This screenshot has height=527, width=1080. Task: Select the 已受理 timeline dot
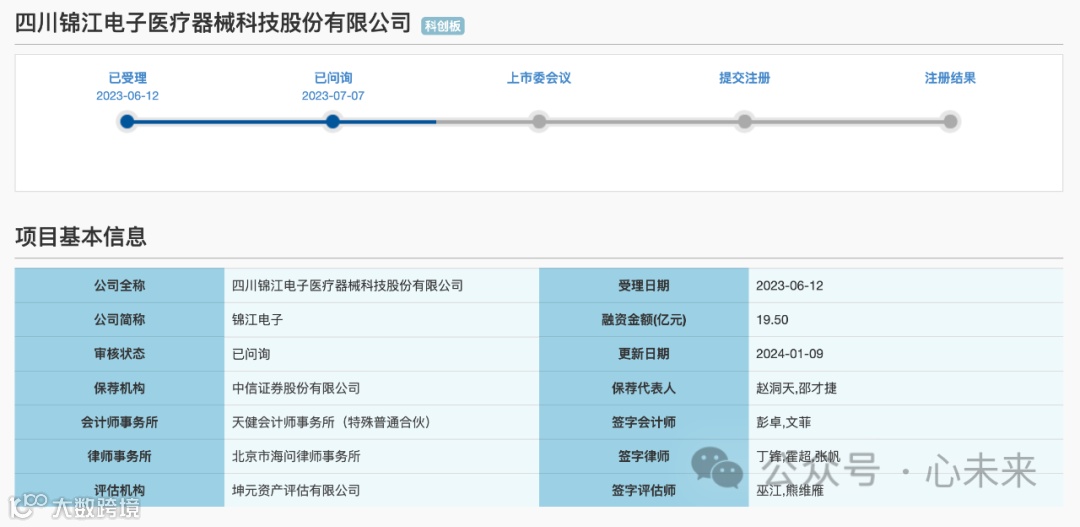click(x=127, y=122)
